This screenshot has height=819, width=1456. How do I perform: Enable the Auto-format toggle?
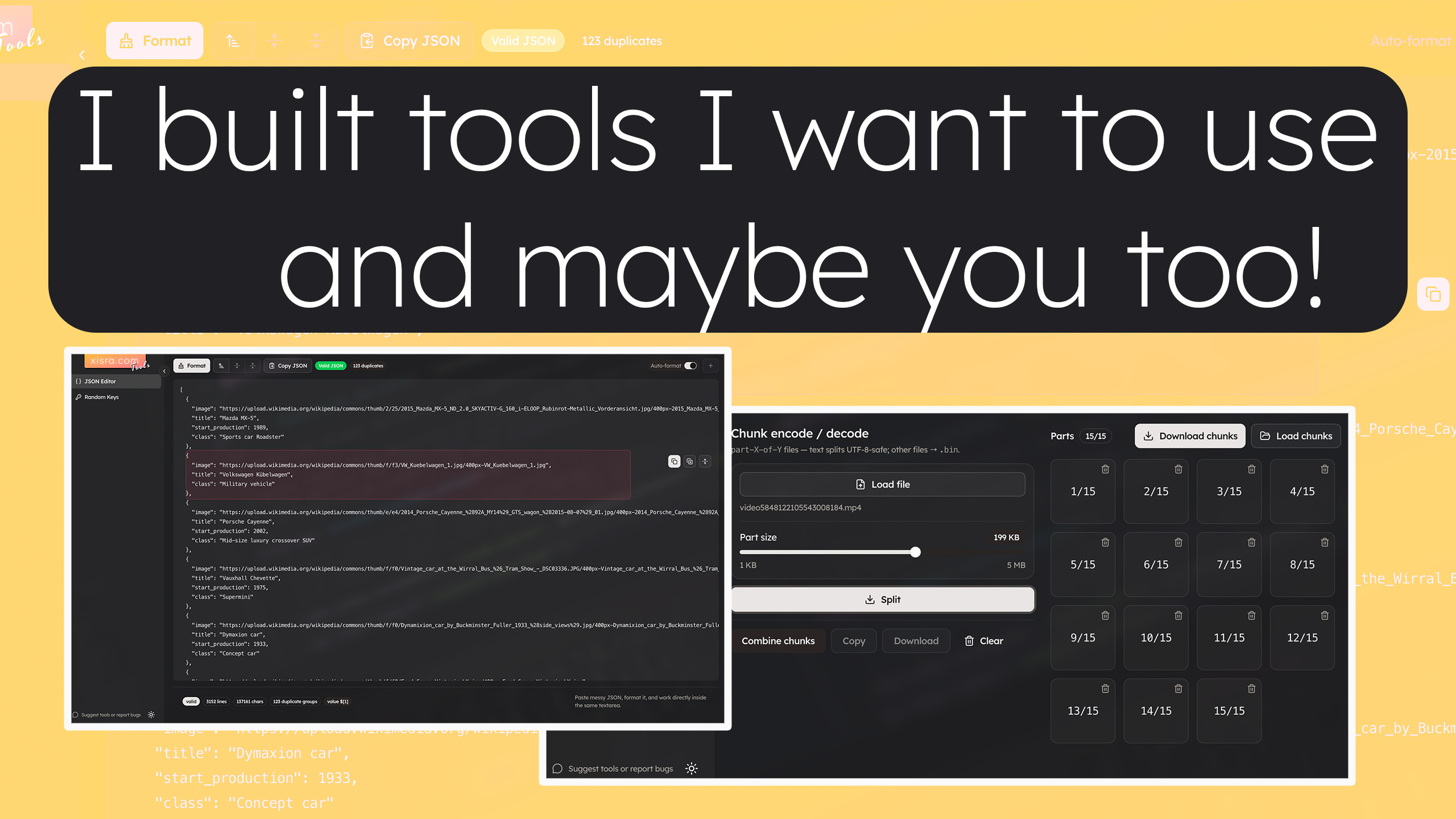[x=690, y=366]
